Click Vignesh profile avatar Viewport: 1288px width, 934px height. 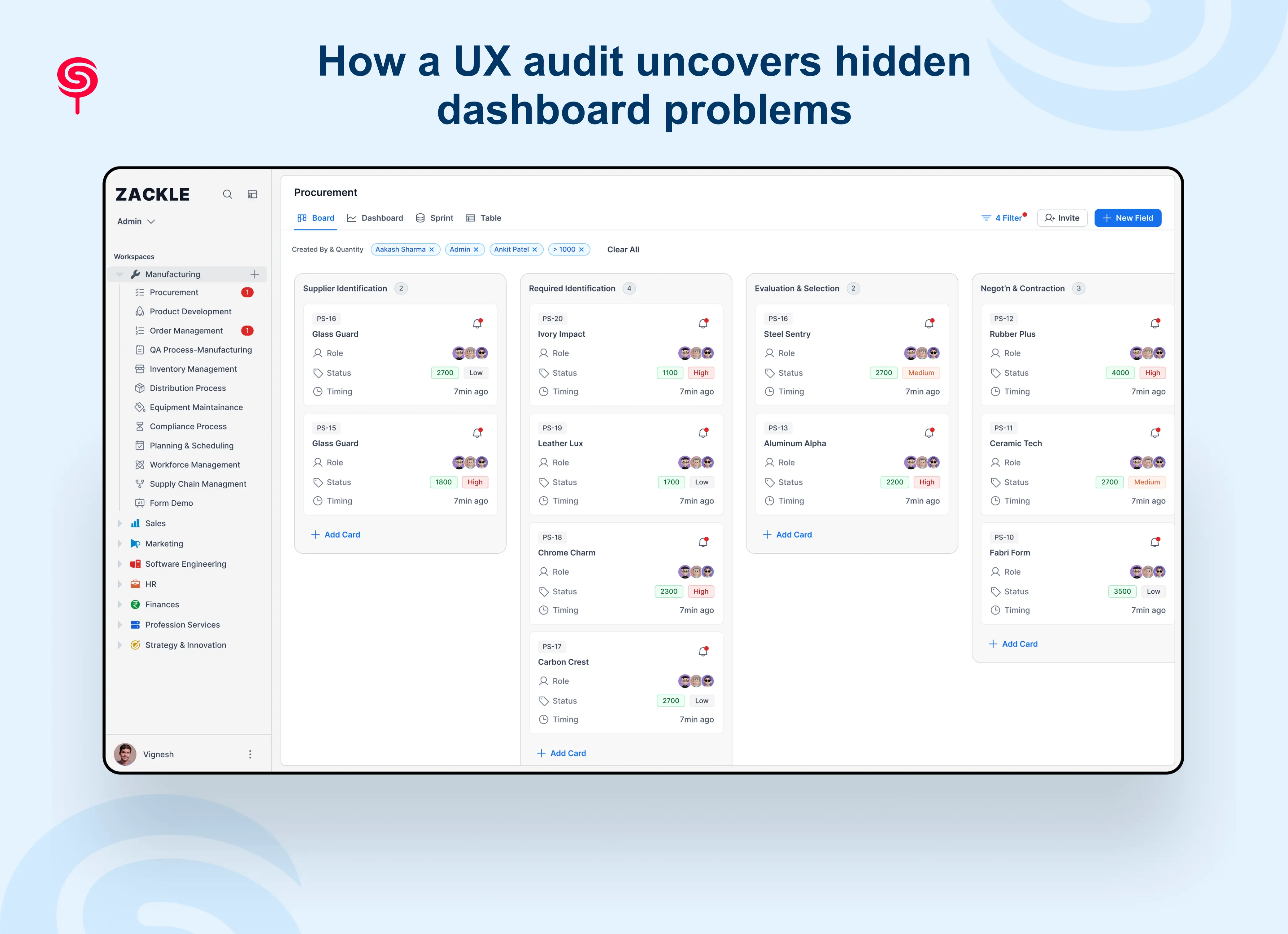tap(125, 754)
